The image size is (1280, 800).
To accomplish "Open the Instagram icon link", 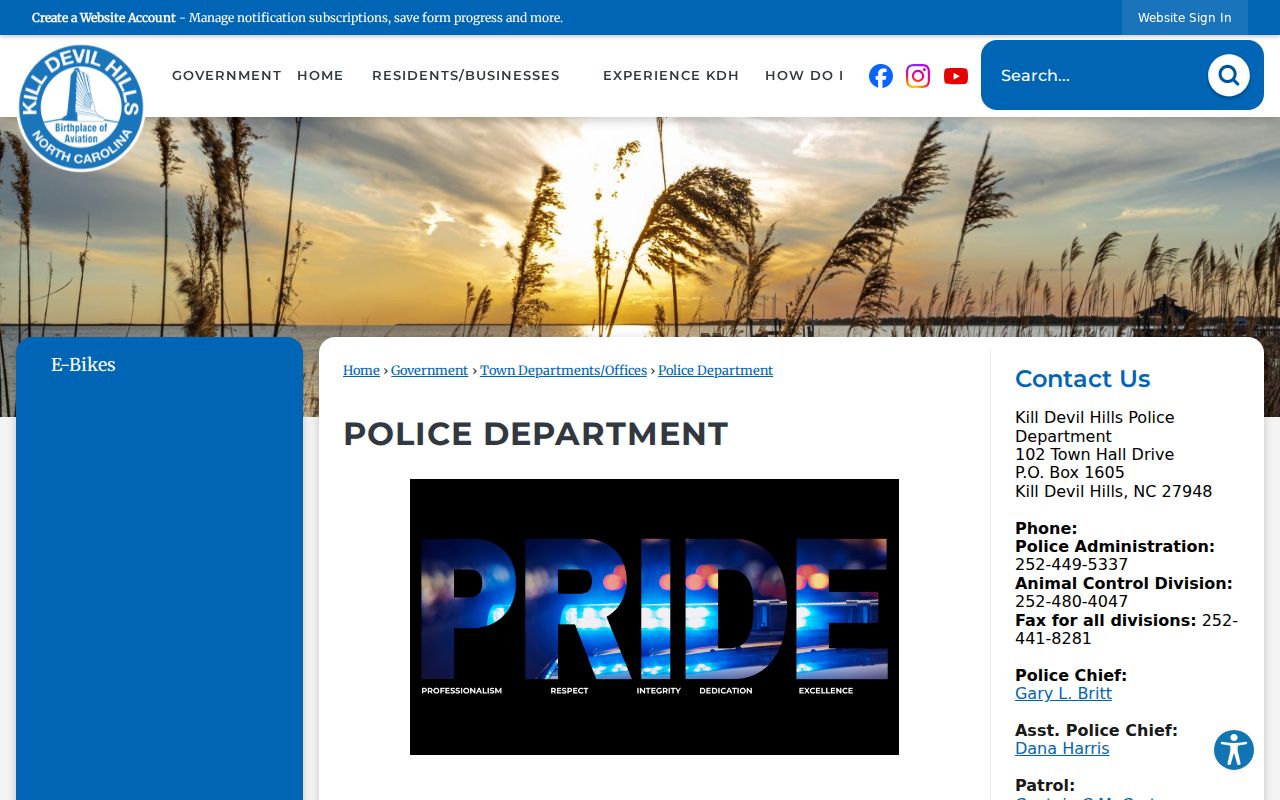I will (x=918, y=76).
